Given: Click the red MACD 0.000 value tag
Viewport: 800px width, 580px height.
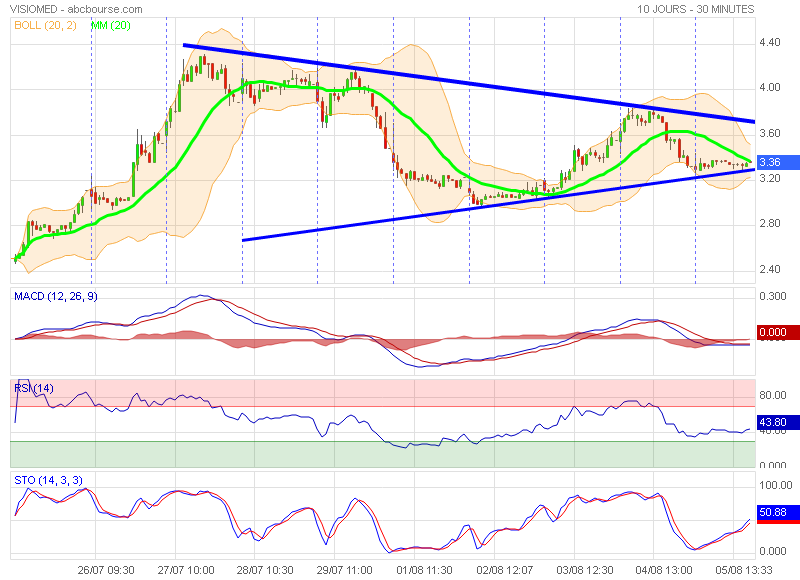Looking at the screenshot, I should [778, 332].
